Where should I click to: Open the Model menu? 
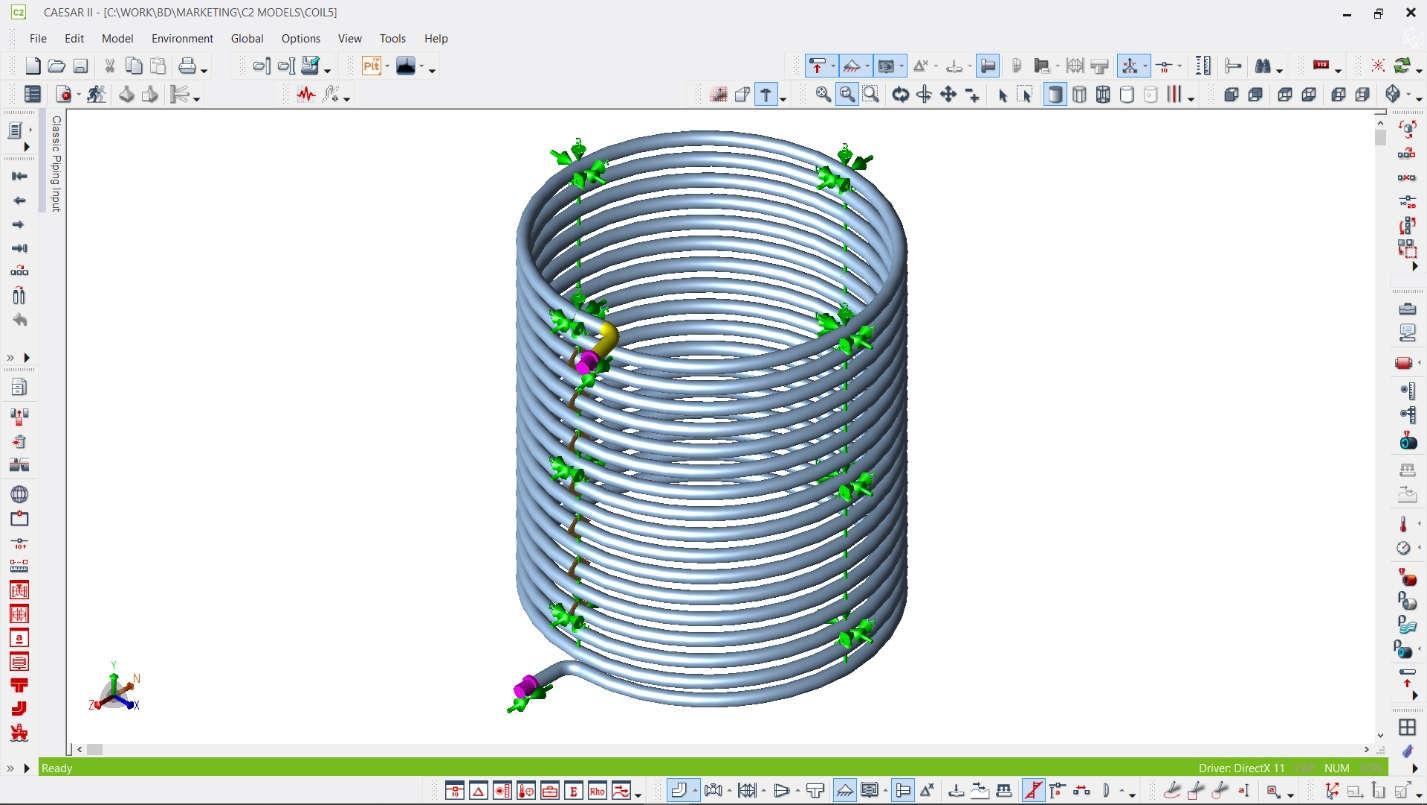[x=117, y=38]
